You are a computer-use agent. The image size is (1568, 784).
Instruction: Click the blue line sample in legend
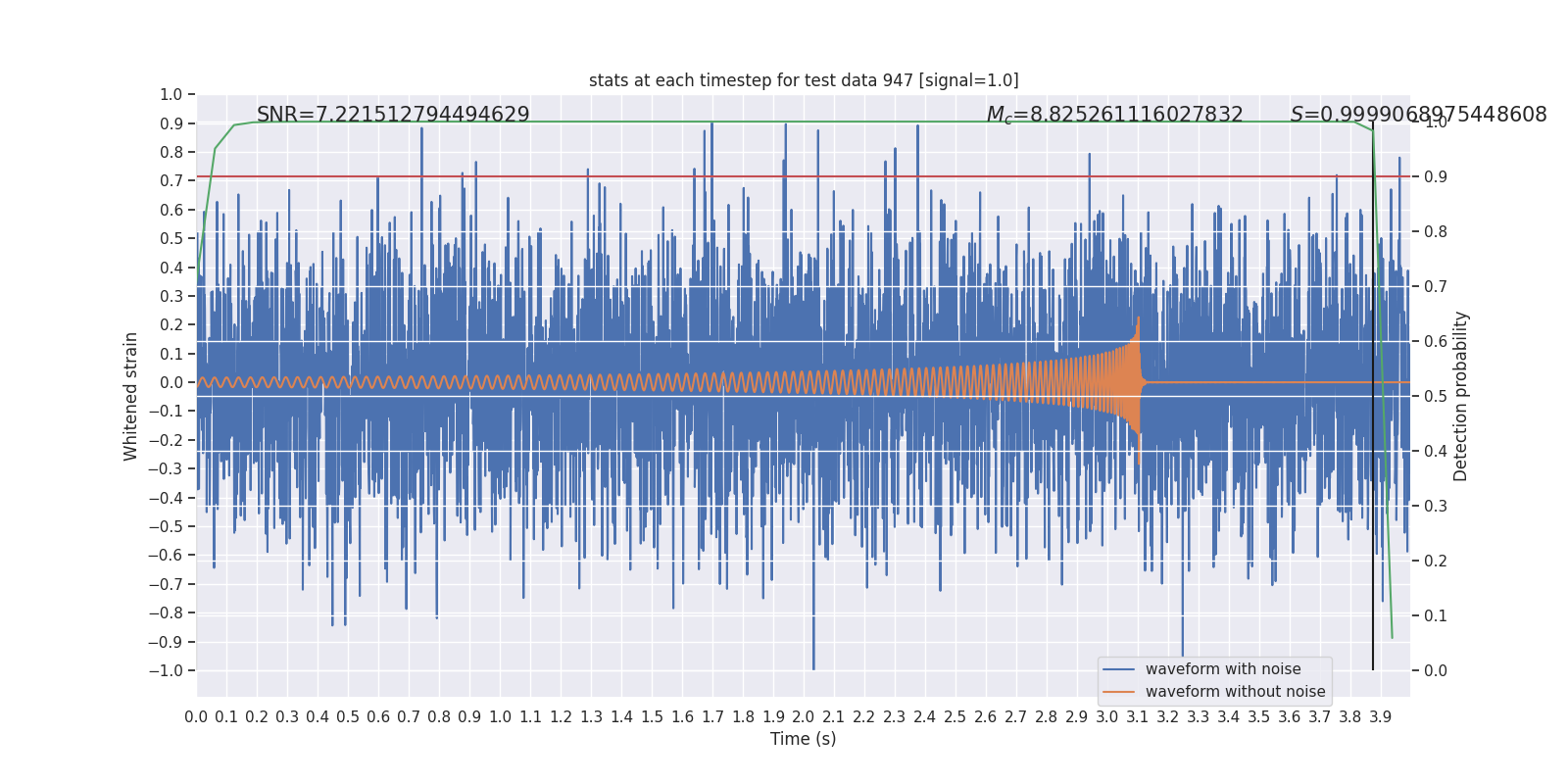(1119, 669)
